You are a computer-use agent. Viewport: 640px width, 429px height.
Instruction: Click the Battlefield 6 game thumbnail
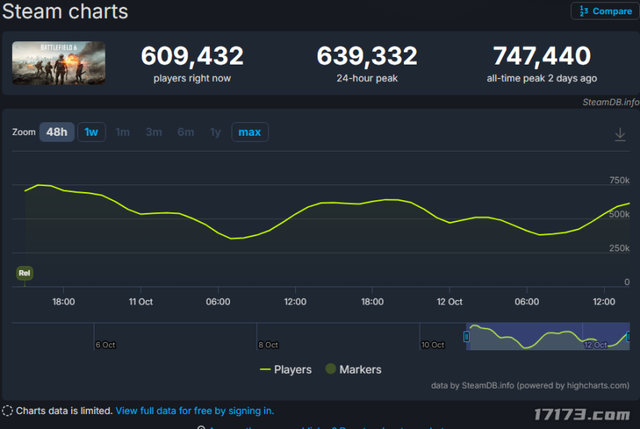(x=58, y=63)
